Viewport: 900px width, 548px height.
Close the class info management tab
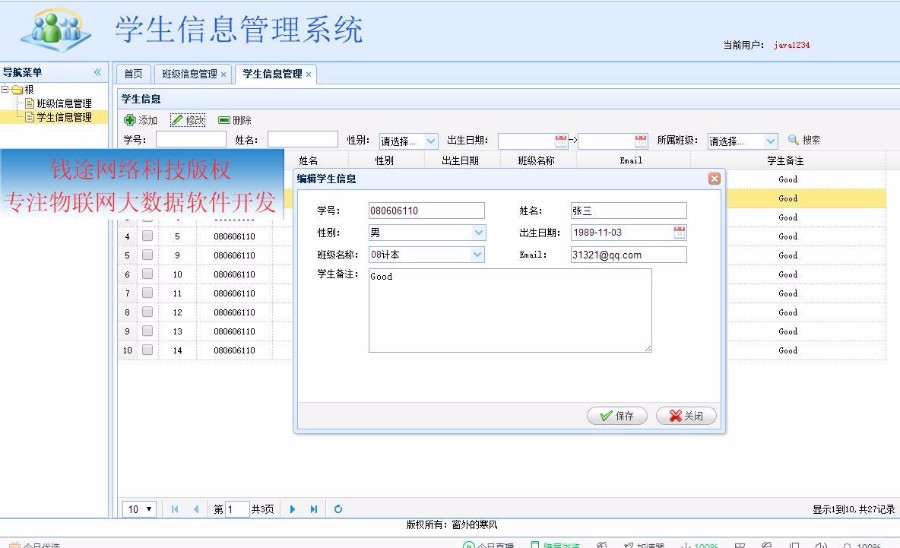[x=223, y=75]
